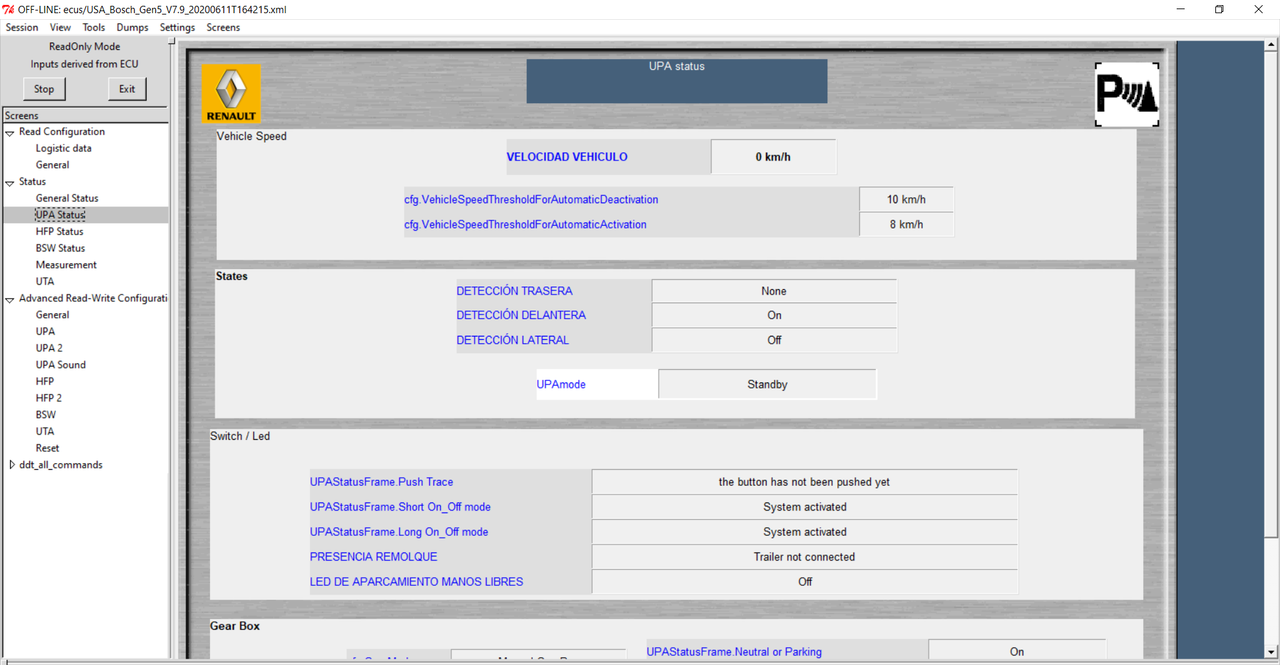Click the VELOCIDAD VEHICULO label
Viewport: 1280px width, 665px height.
pyautogui.click(x=567, y=157)
